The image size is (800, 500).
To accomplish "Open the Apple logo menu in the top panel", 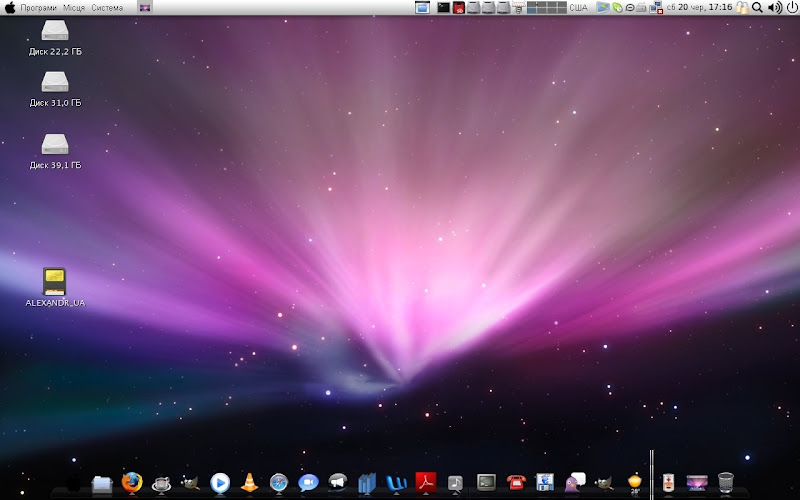I will tap(10, 7).
